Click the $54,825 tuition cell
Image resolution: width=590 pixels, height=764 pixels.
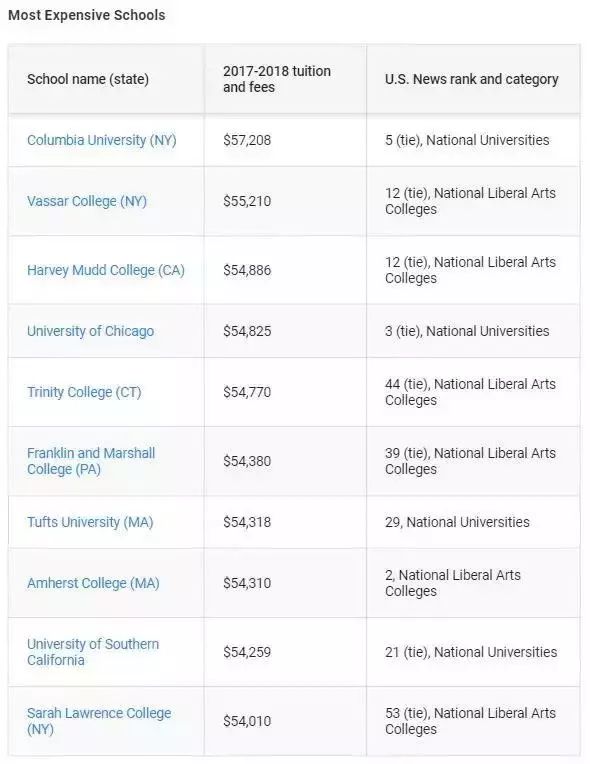(x=247, y=331)
